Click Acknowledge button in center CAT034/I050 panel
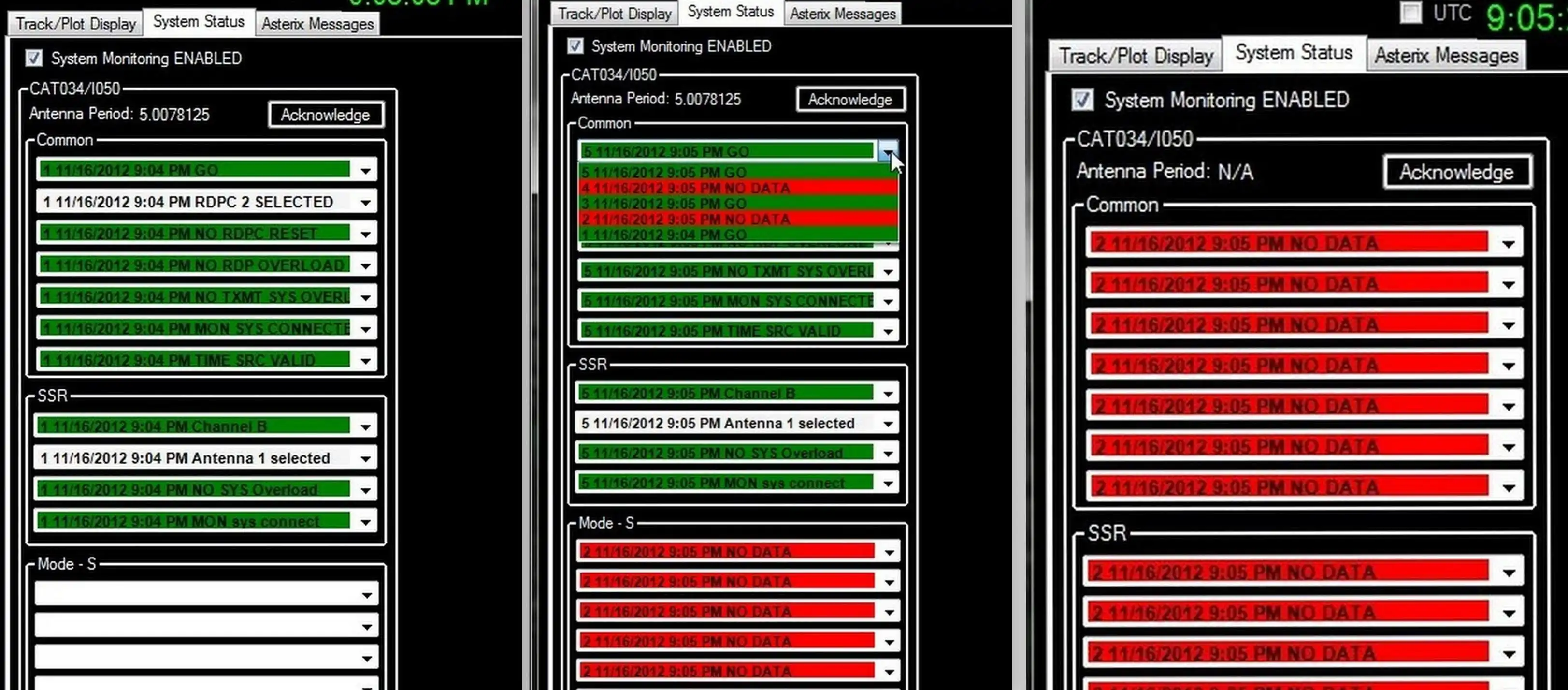 (850, 99)
